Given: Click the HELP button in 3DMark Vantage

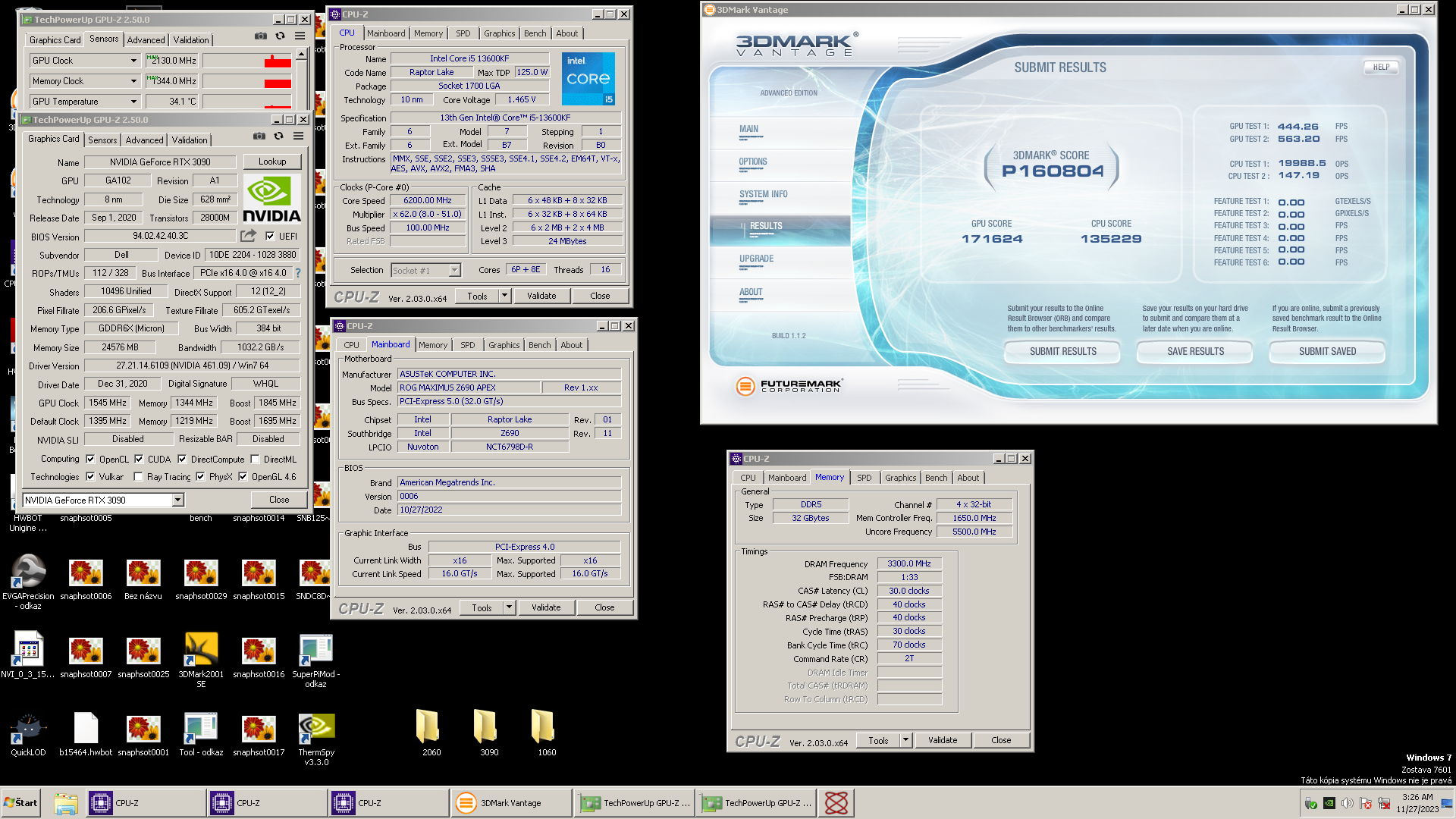Looking at the screenshot, I should point(1381,67).
